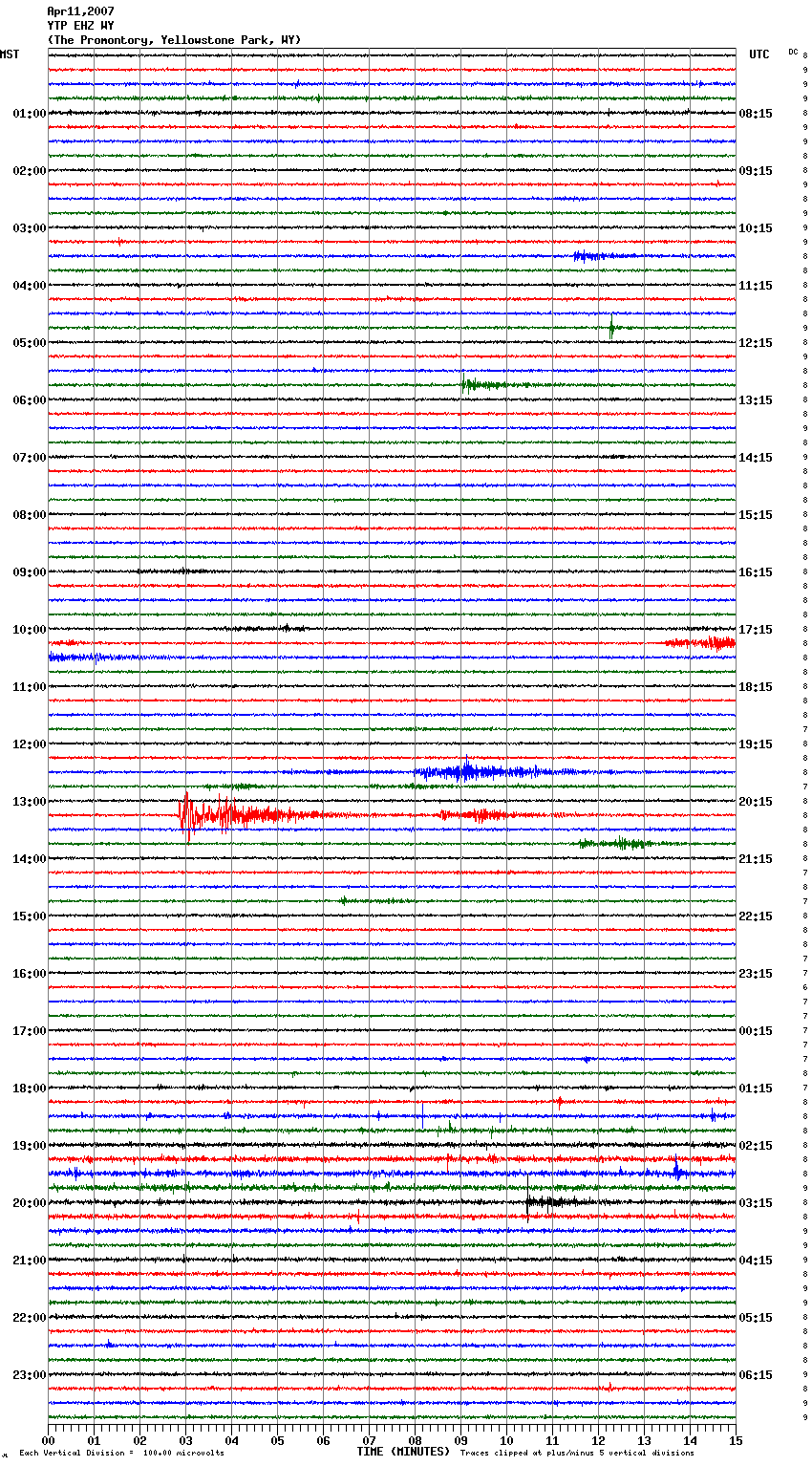
Task: Click the station code "YTP EHZ WY"
Action: pyautogui.click(x=80, y=26)
